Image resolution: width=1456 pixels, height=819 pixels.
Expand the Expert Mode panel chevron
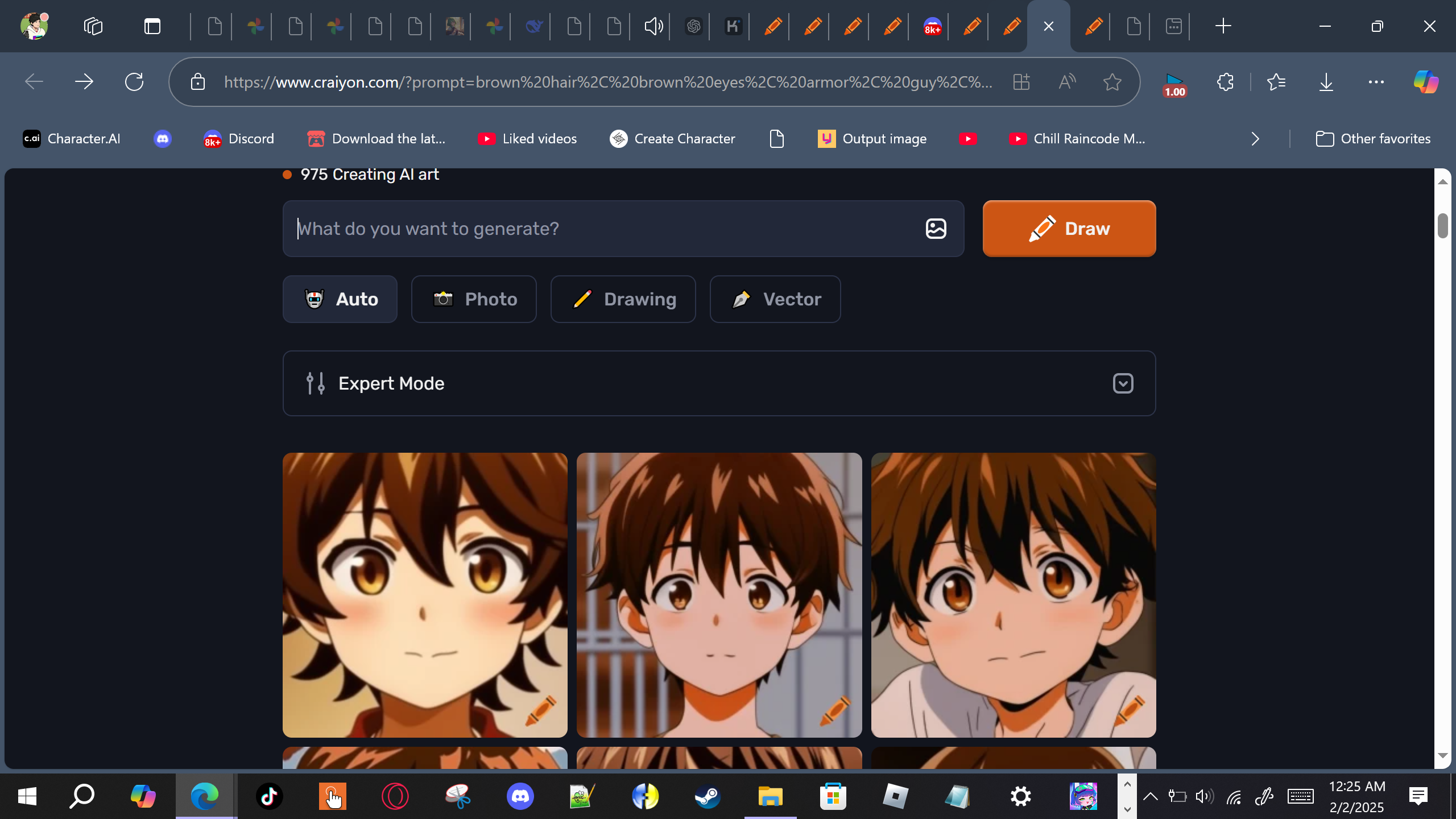pyautogui.click(x=1123, y=383)
